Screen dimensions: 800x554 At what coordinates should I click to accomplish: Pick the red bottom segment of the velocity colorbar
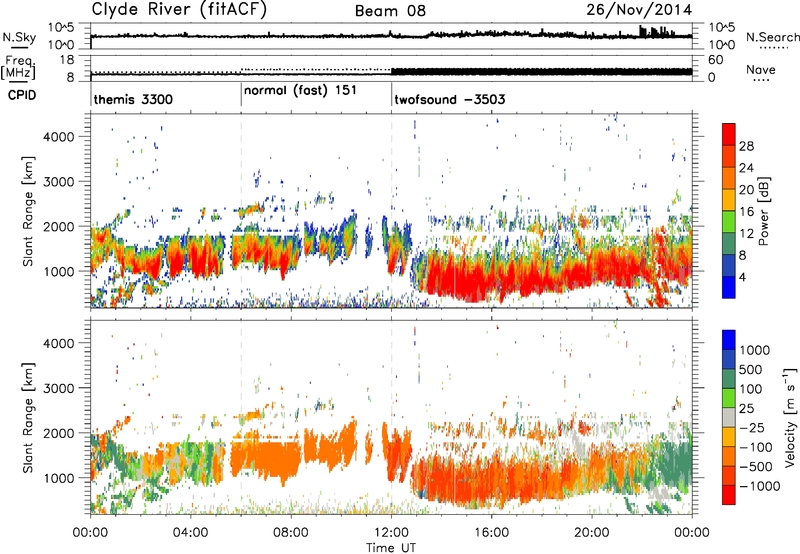click(729, 495)
